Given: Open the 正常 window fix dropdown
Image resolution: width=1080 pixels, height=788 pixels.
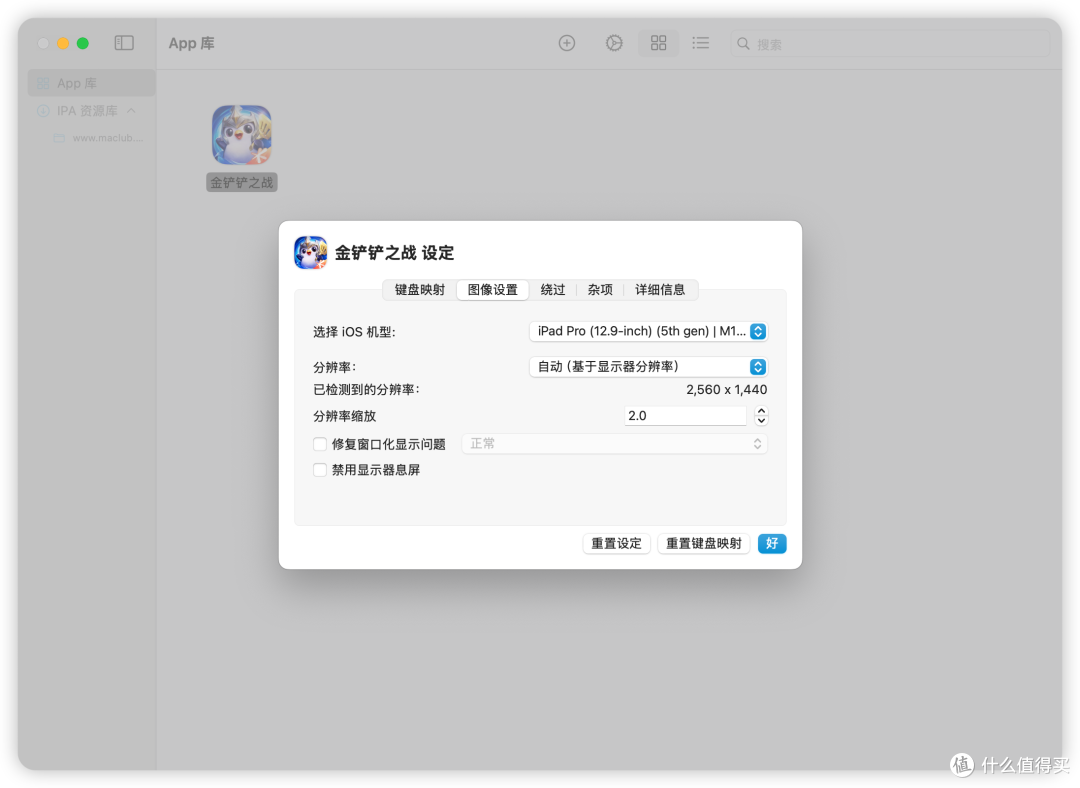Looking at the screenshot, I should point(614,444).
